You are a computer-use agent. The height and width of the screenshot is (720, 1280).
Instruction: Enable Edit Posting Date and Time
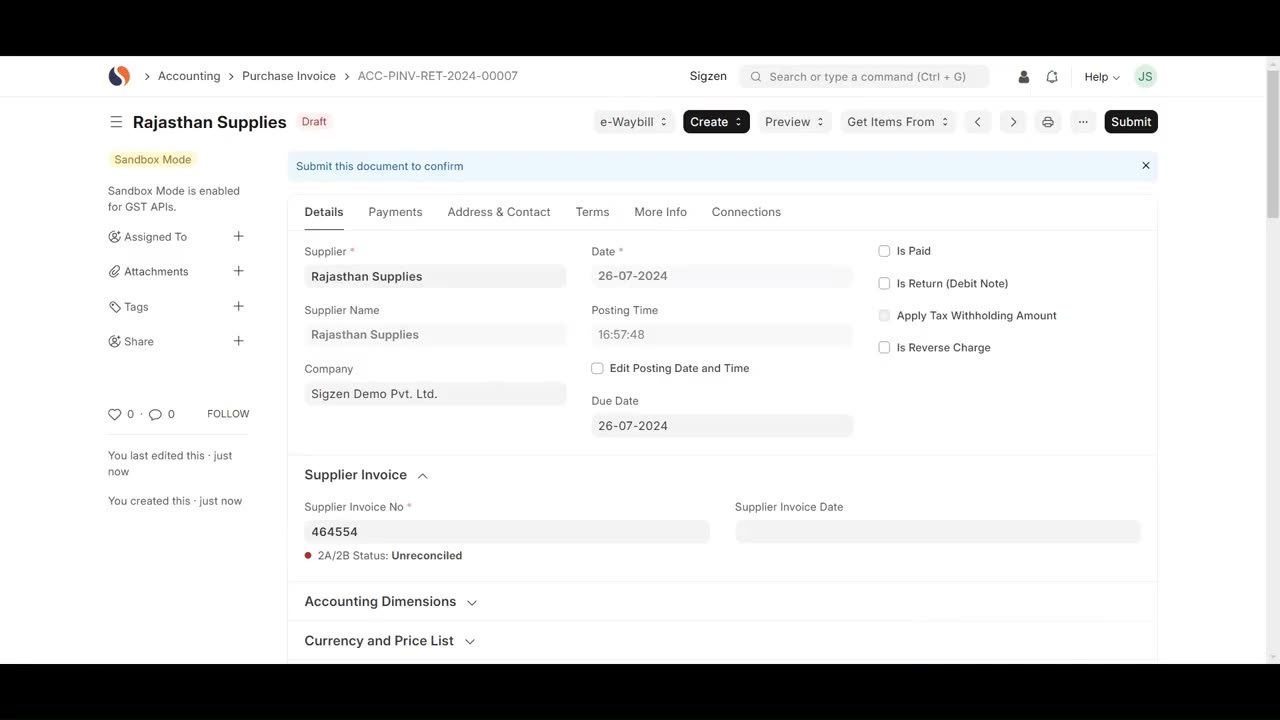597,368
